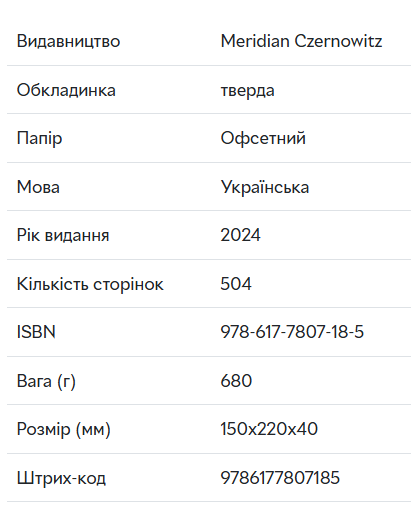The image size is (411, 512).
Task: Select the Видавництво label
Action: tap(68, 41)
